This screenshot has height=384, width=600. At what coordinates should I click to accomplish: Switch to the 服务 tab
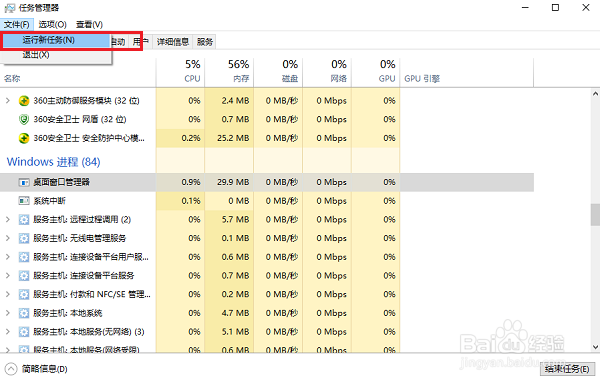(205, 42)
